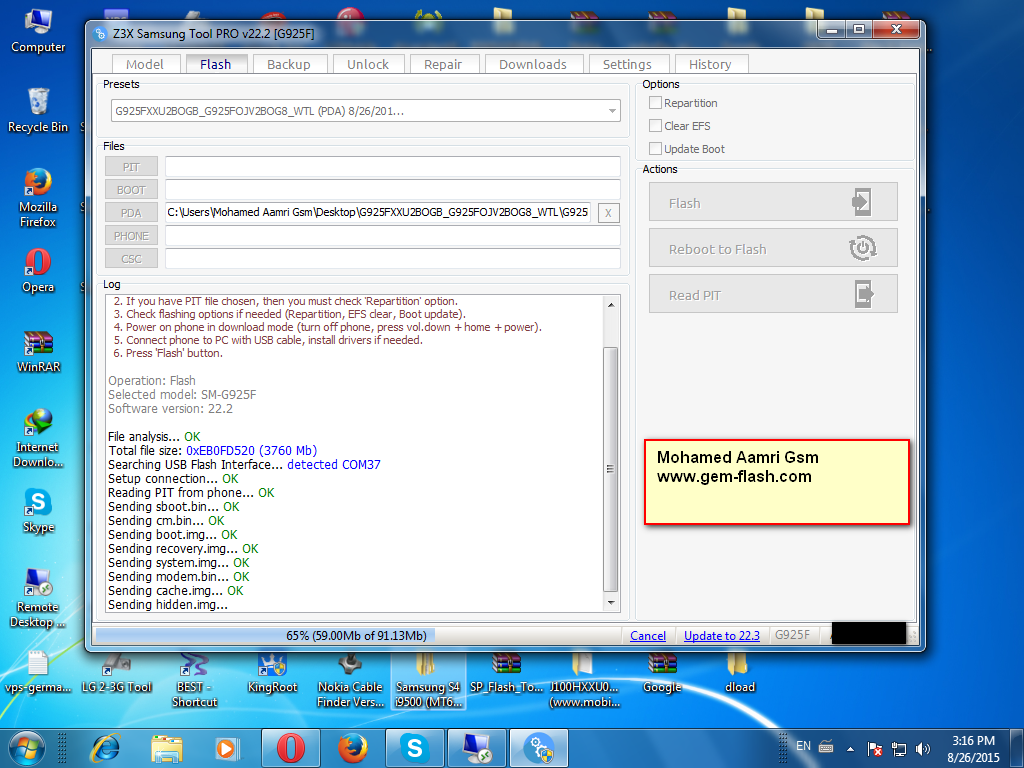Open Computer desktop icon
This screenshot has width=1024, height=768.
[38, 30]
